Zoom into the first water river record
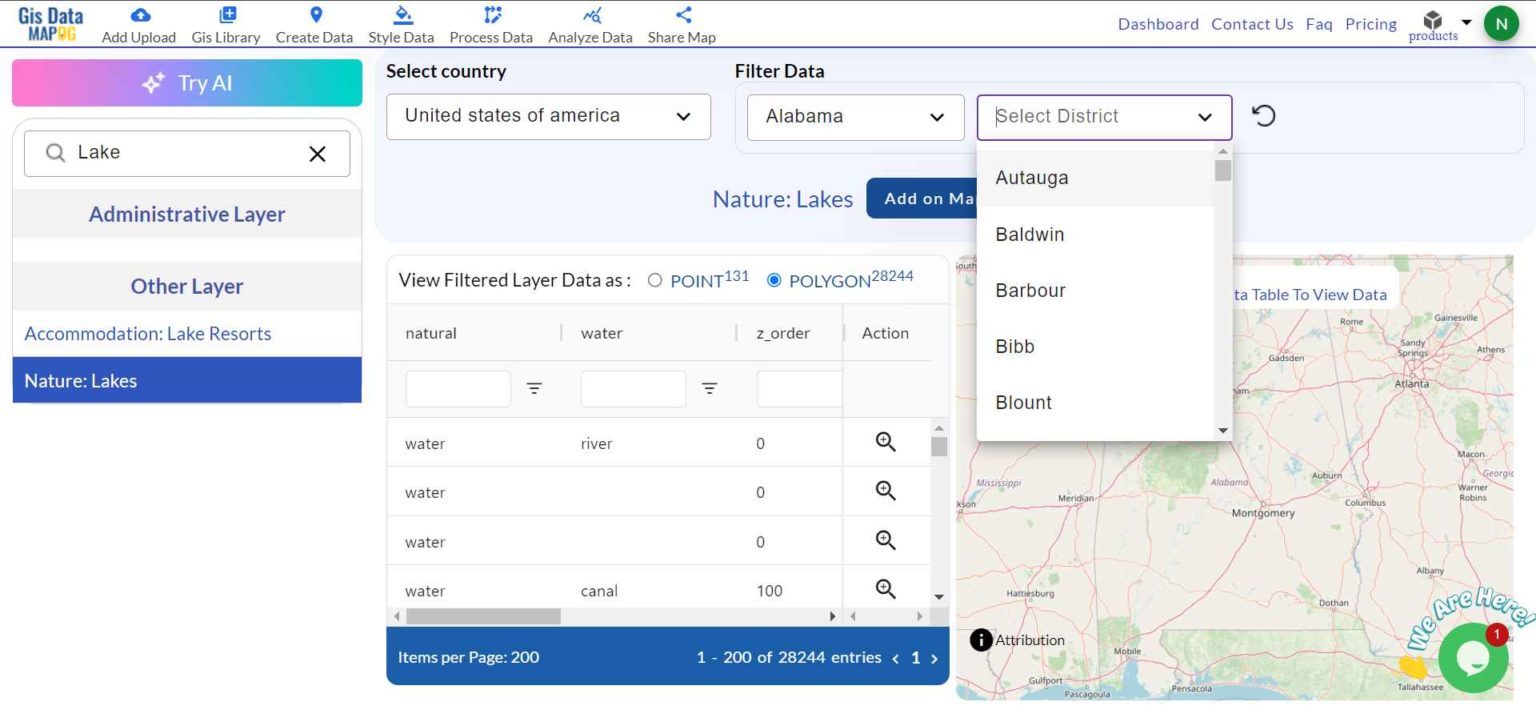Screen dimensions: 1536x714 (884, 441)
